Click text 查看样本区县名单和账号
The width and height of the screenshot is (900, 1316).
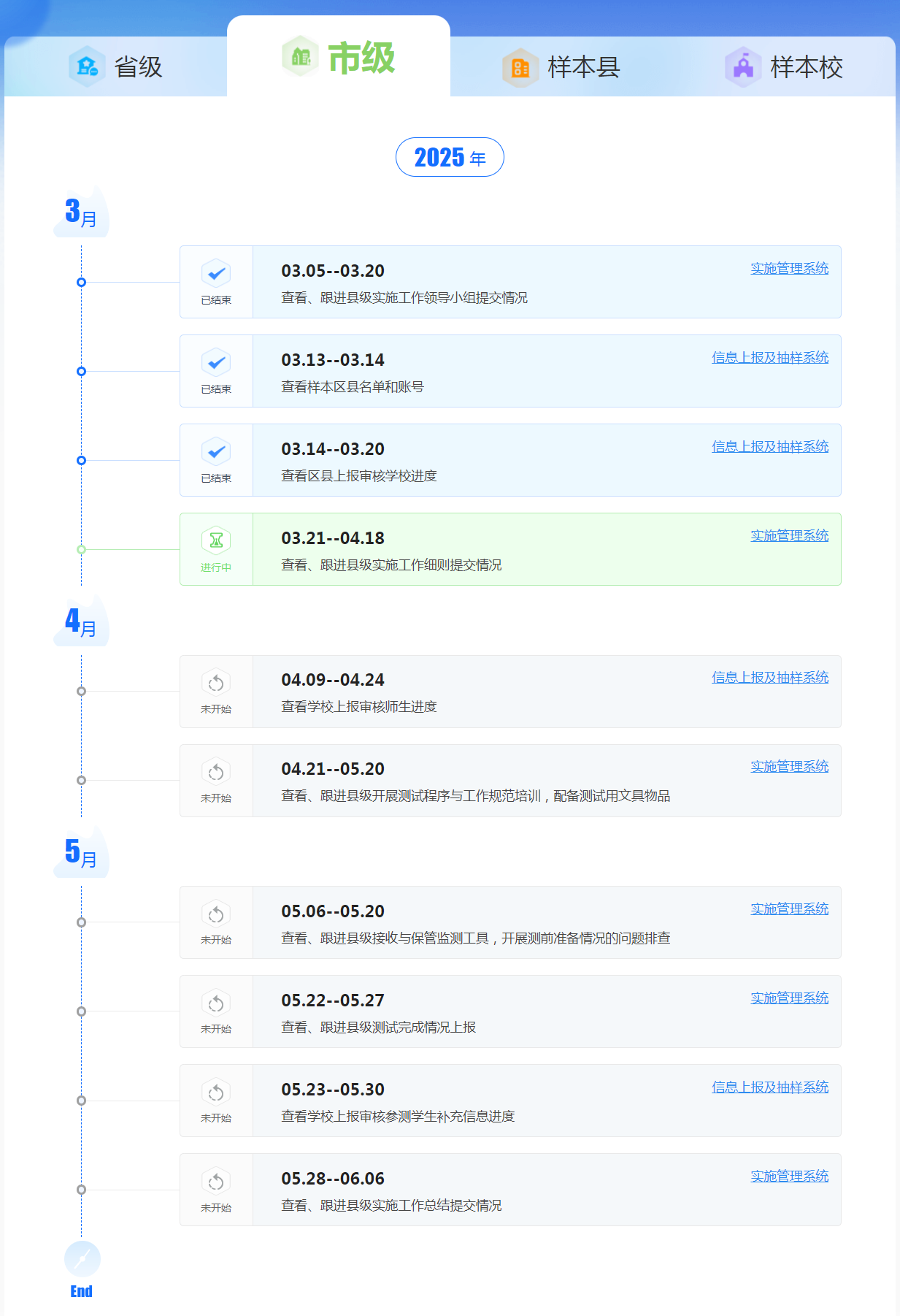[x=353, y=387]
